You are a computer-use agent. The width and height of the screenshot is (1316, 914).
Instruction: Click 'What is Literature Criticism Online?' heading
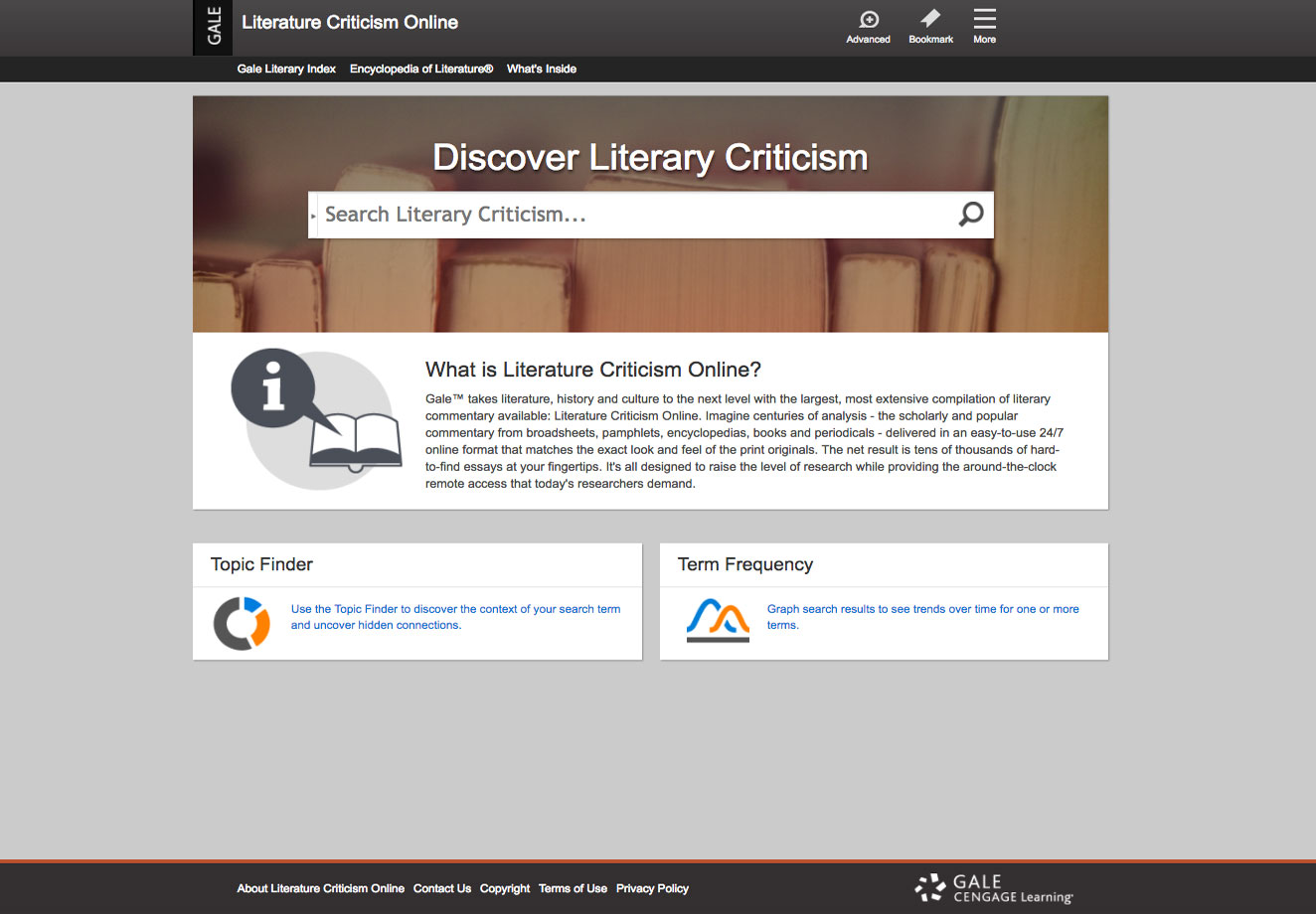(593, 370)
